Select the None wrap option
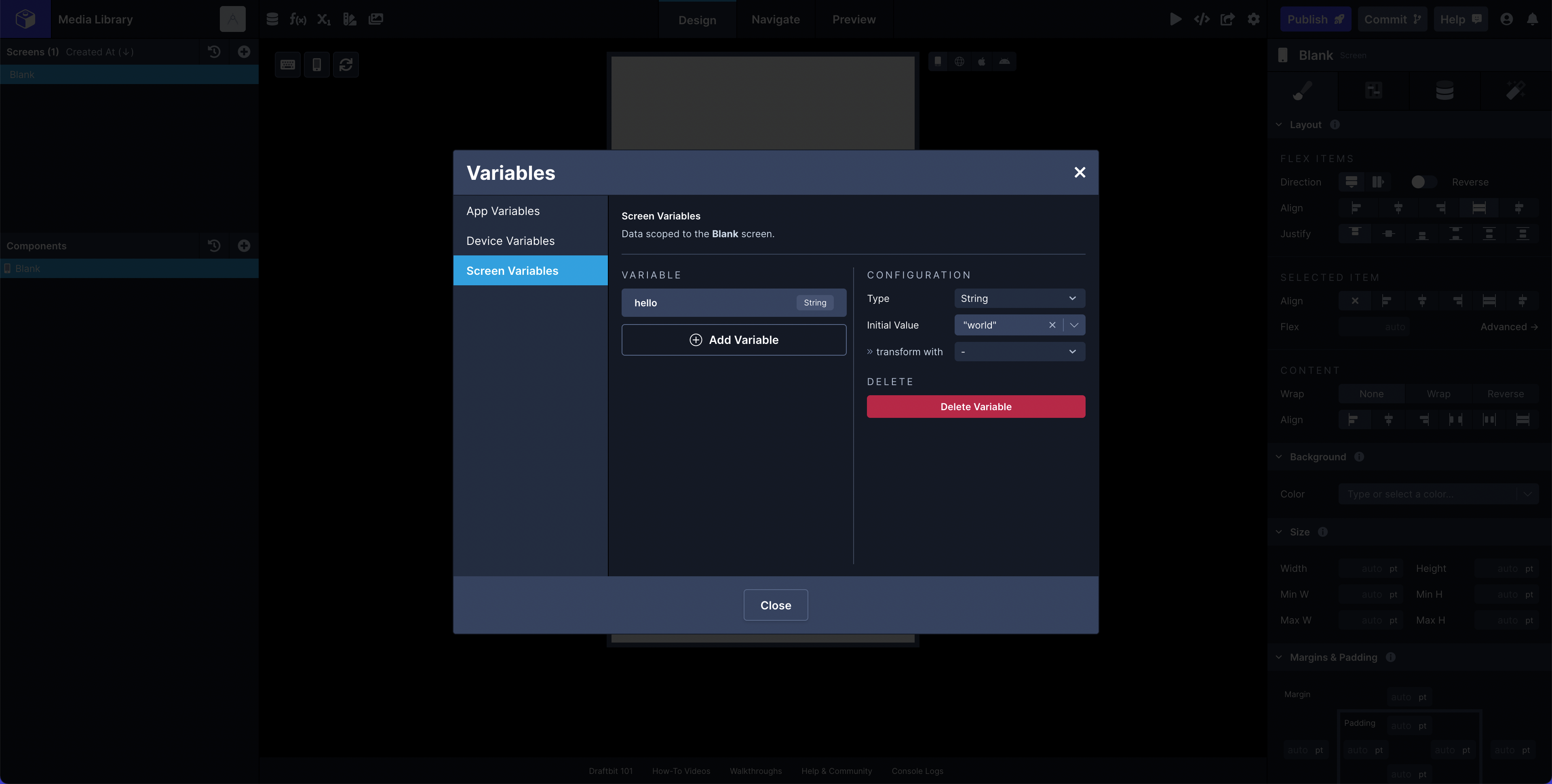The width and height of the screenshot is (1552, 784). (1371, 394)
